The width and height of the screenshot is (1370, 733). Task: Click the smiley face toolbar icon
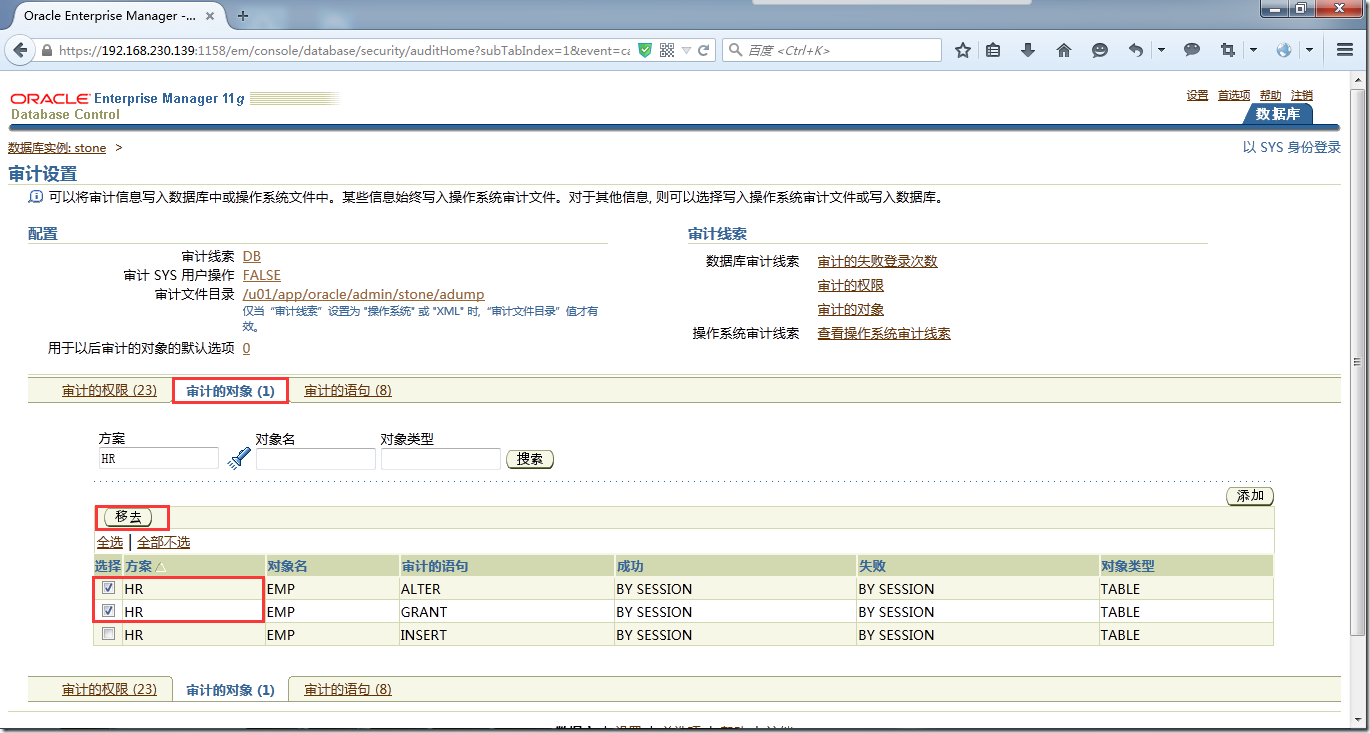[1100, 50]
